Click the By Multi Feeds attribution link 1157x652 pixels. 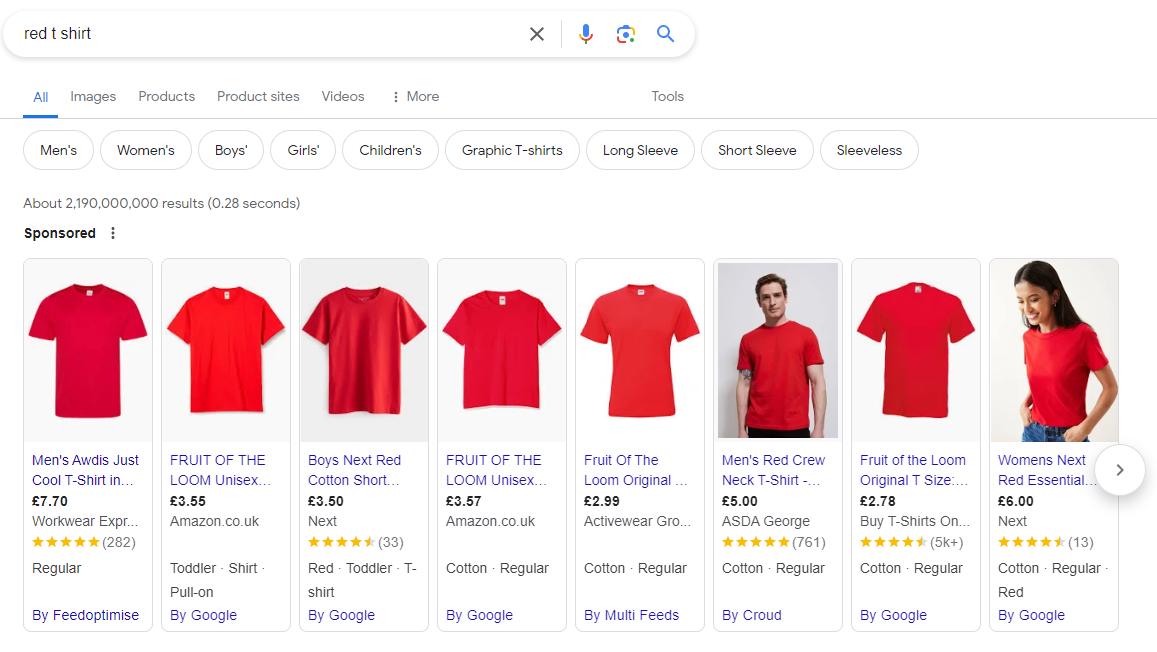[632, 615]
